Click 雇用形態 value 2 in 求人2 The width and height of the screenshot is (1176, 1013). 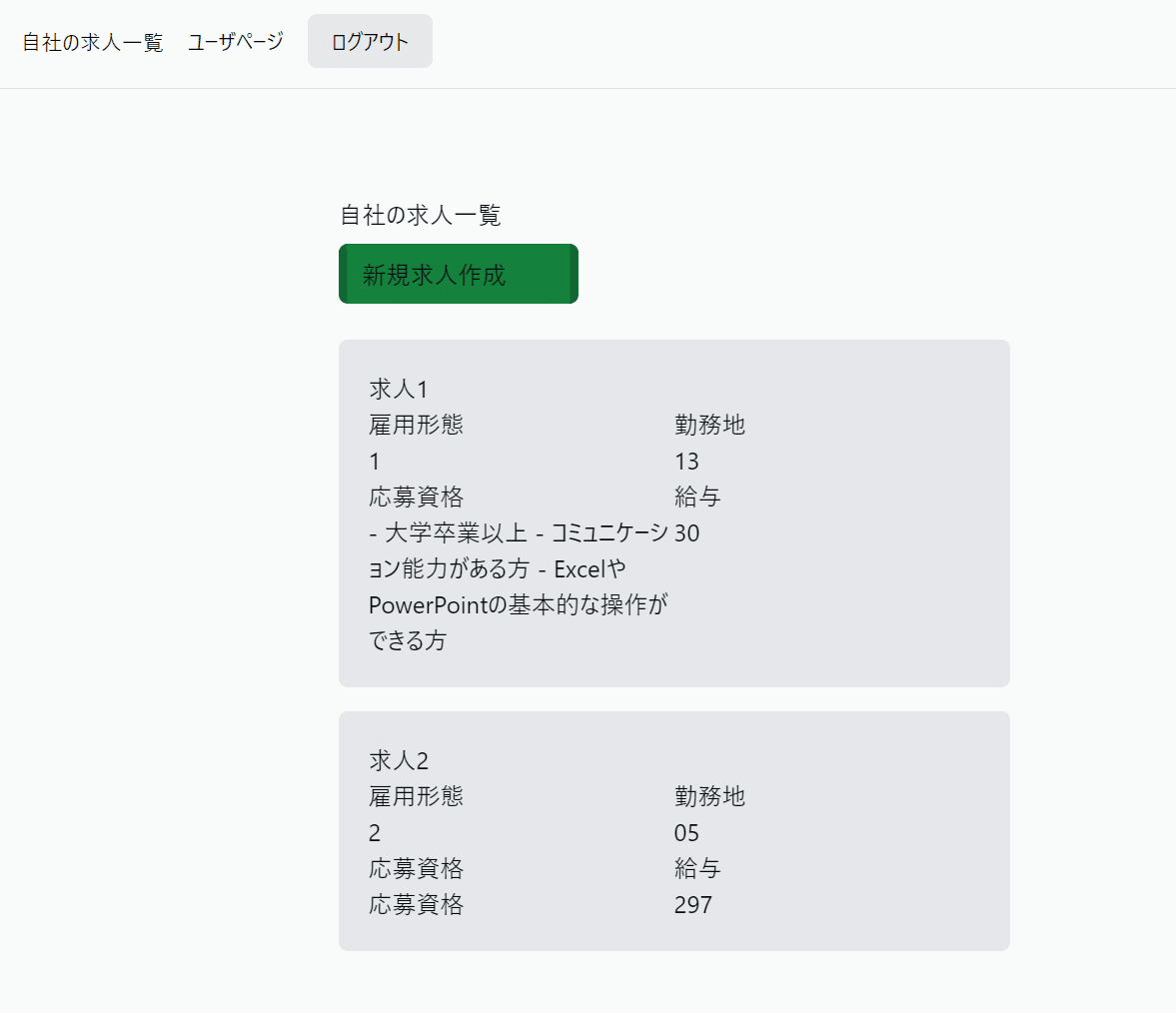(375, 833)
